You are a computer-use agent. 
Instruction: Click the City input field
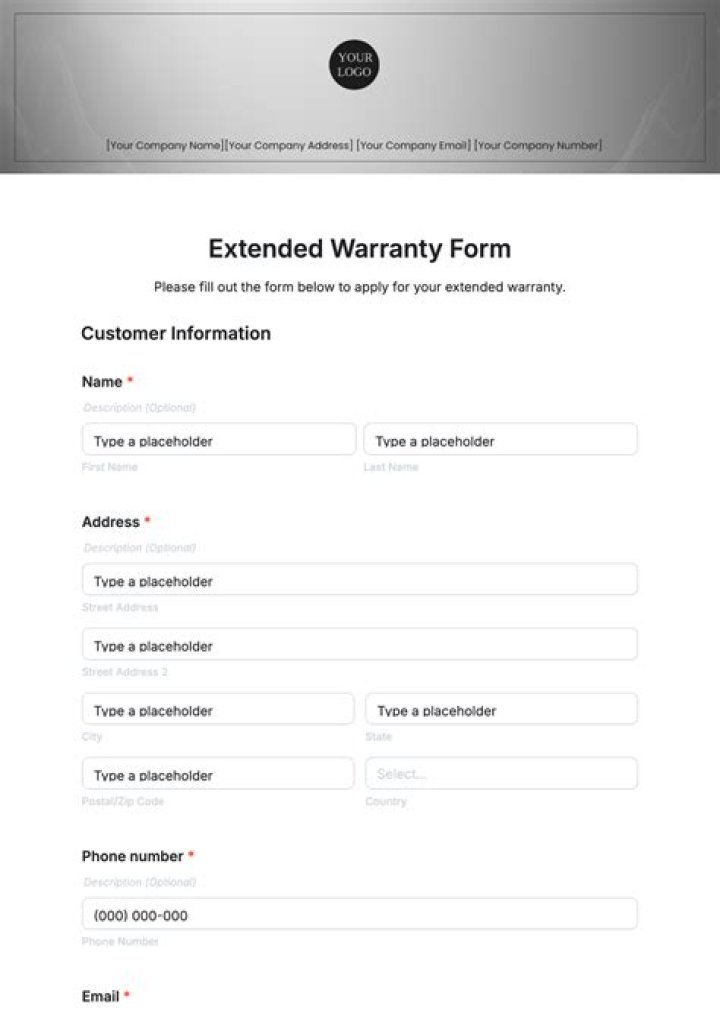coord(218,710)
